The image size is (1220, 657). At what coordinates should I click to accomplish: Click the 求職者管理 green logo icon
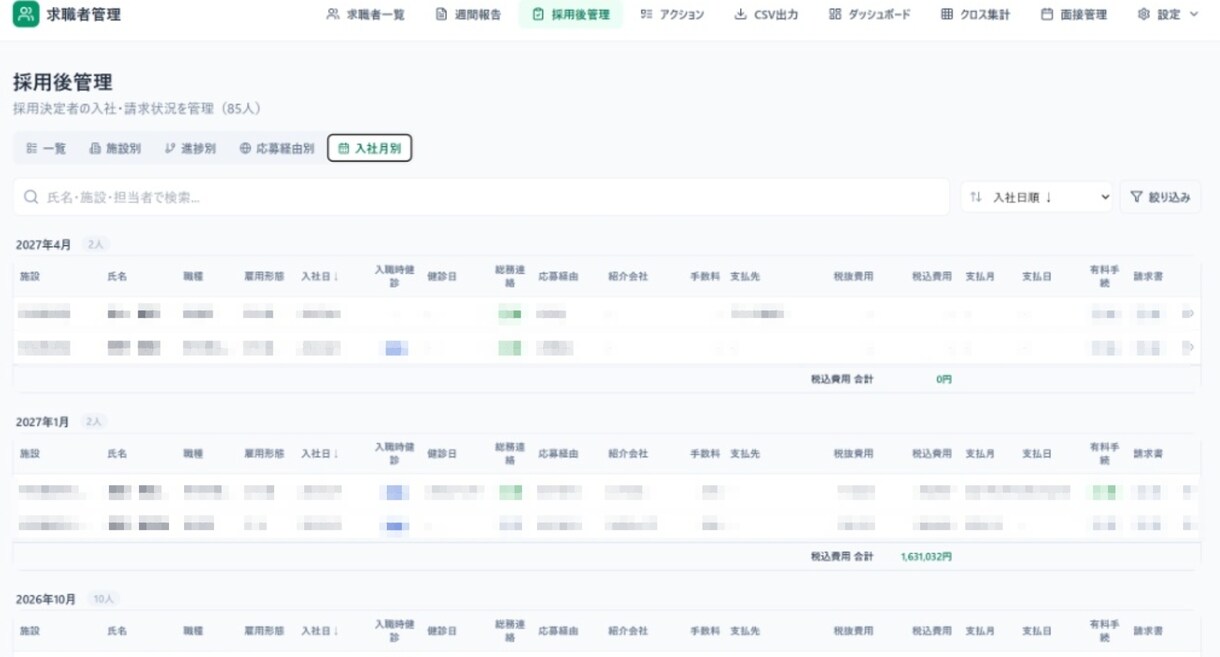click(x=27, y=14)
